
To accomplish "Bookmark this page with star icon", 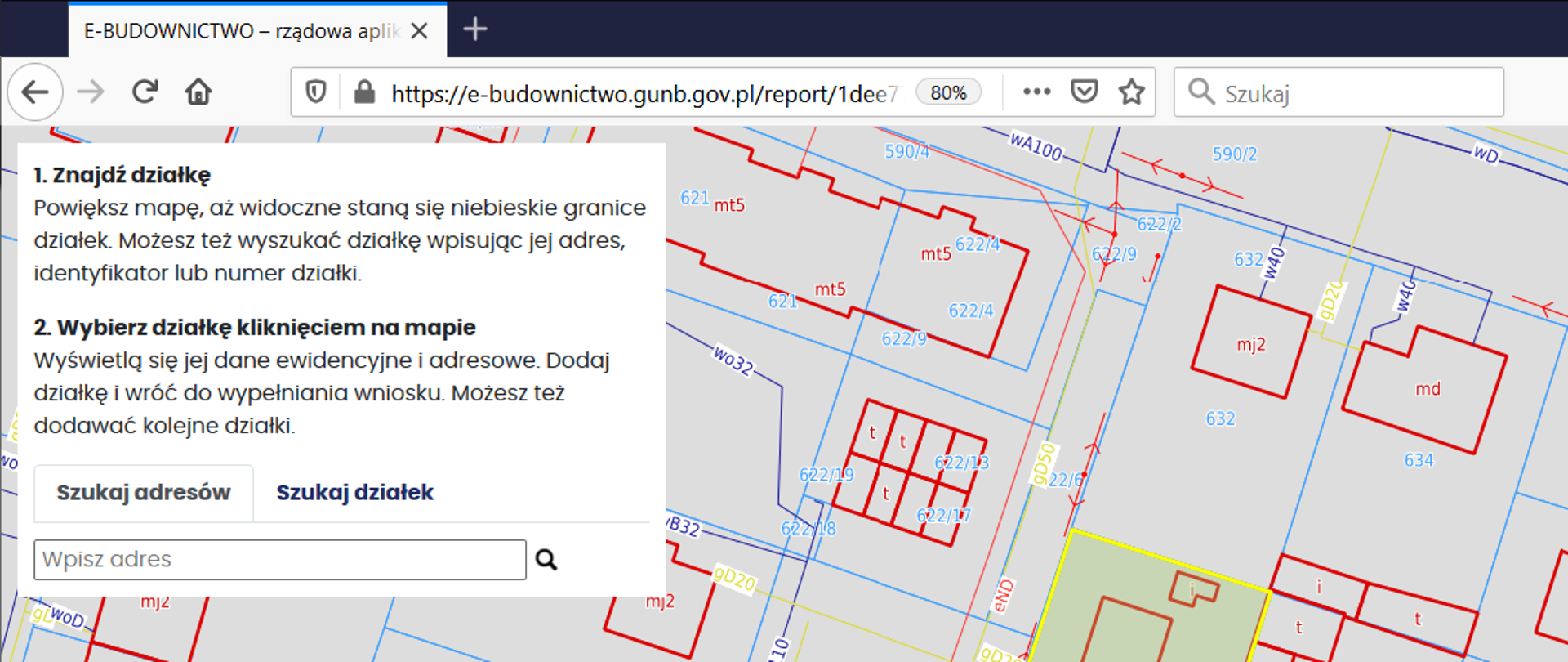I will click(1131, 92).
